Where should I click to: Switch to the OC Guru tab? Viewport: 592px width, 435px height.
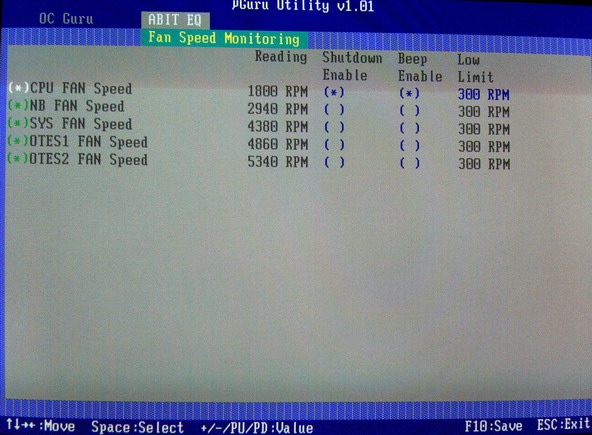click(66, 19)
